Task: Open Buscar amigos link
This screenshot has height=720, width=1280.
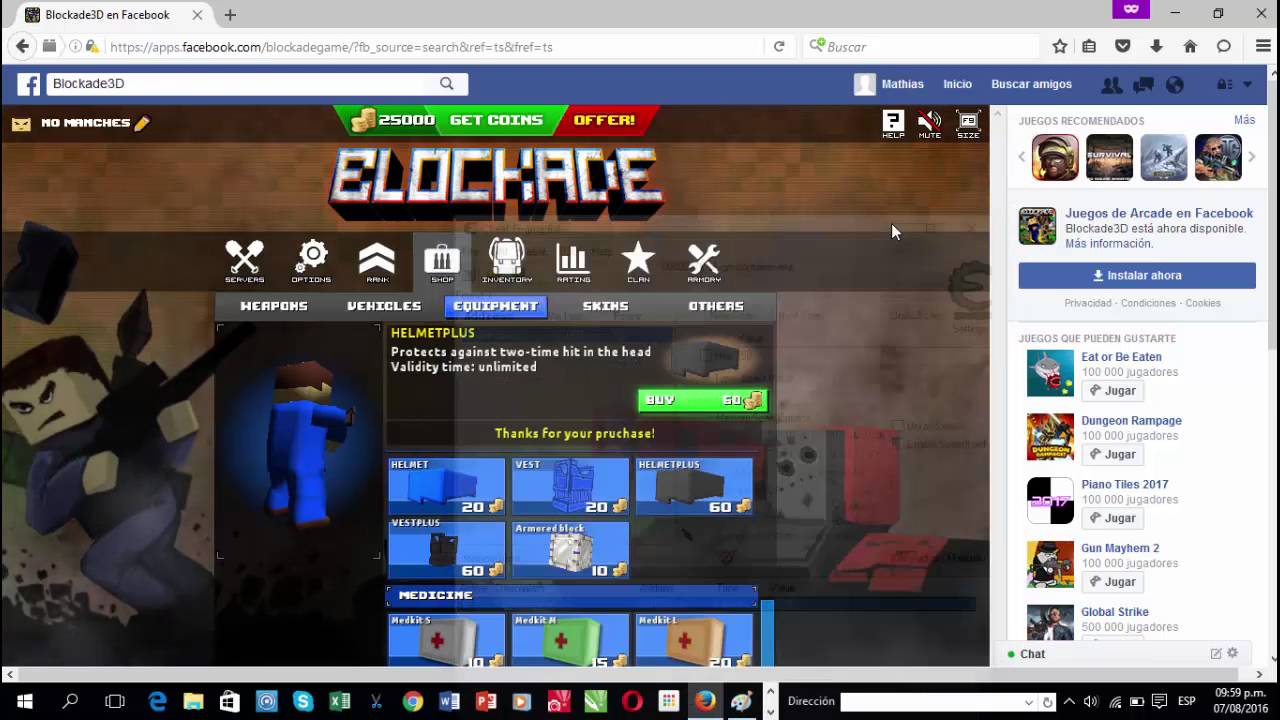Action: [x=1031, y=84]
